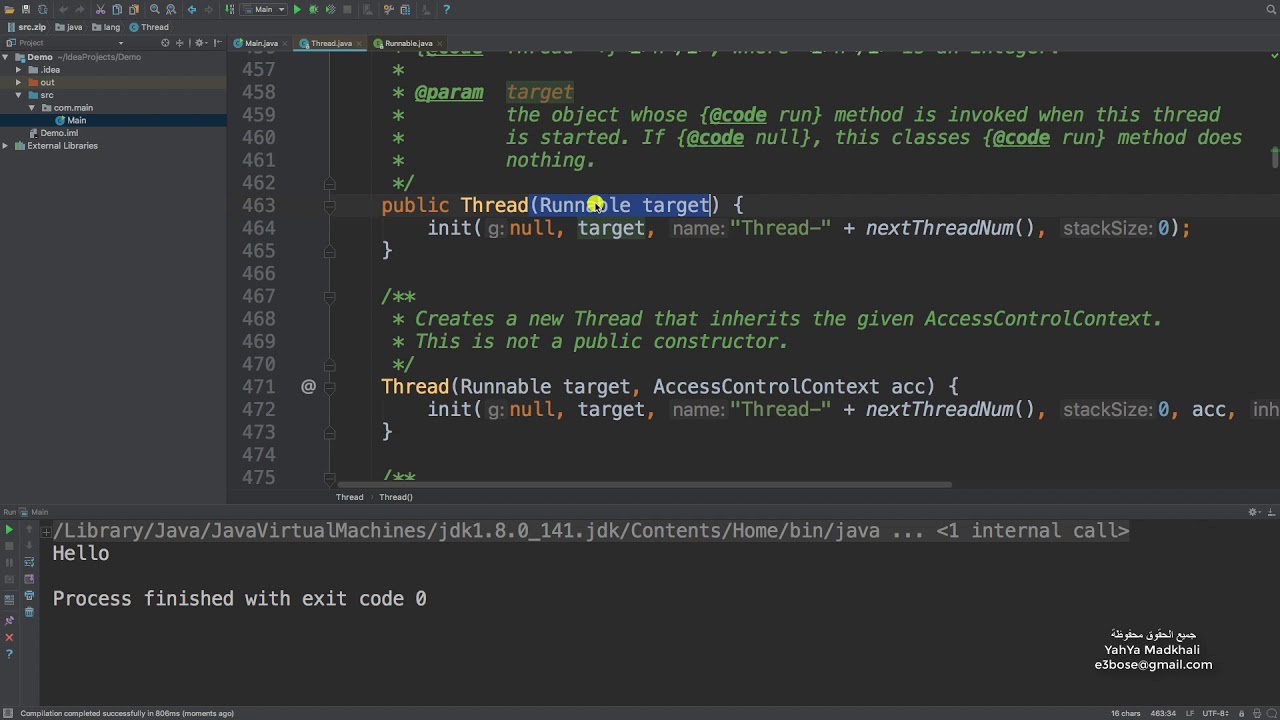Redo action in main toolbar
This screenshot has height=720, width=1280.
[x=79, y=9]
